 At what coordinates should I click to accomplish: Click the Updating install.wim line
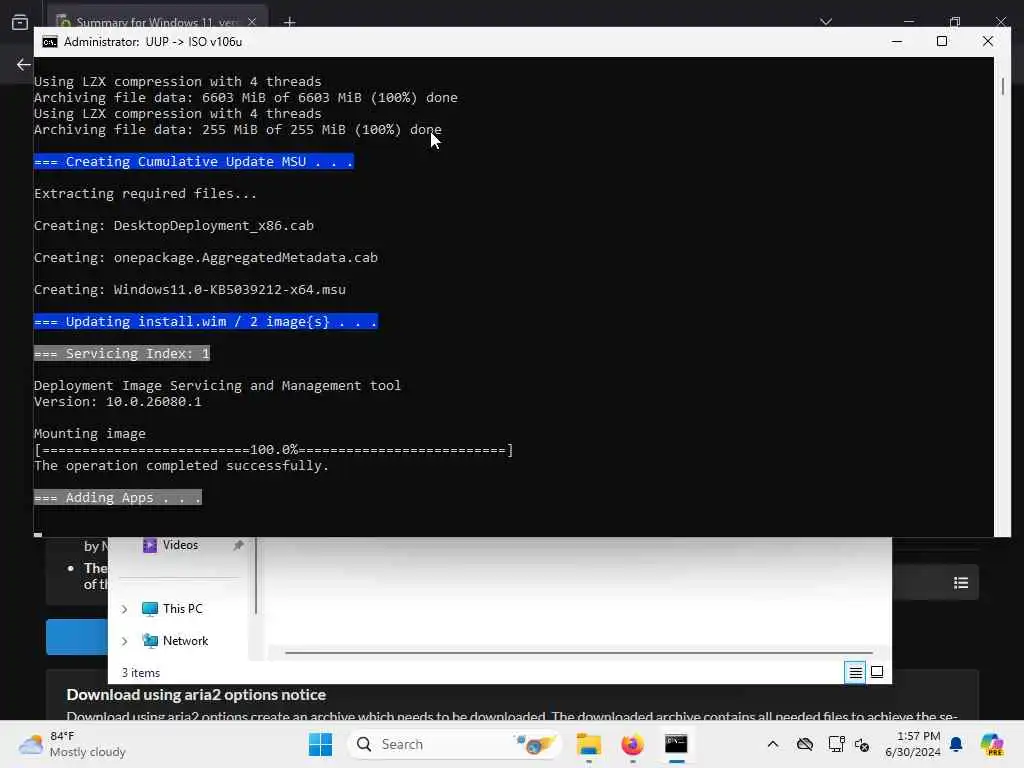[x=206, y=321]
